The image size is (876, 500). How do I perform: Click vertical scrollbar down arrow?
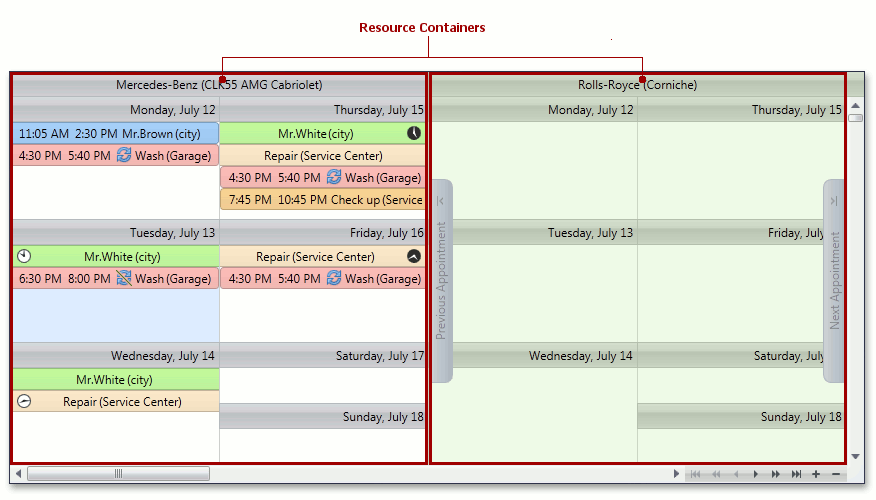click(855, 456)
